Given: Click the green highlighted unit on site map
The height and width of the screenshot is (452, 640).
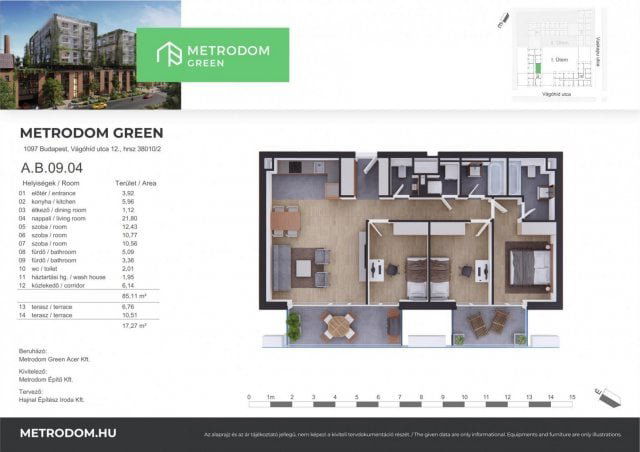Looking at the screenshot, I should coord(538,69).
